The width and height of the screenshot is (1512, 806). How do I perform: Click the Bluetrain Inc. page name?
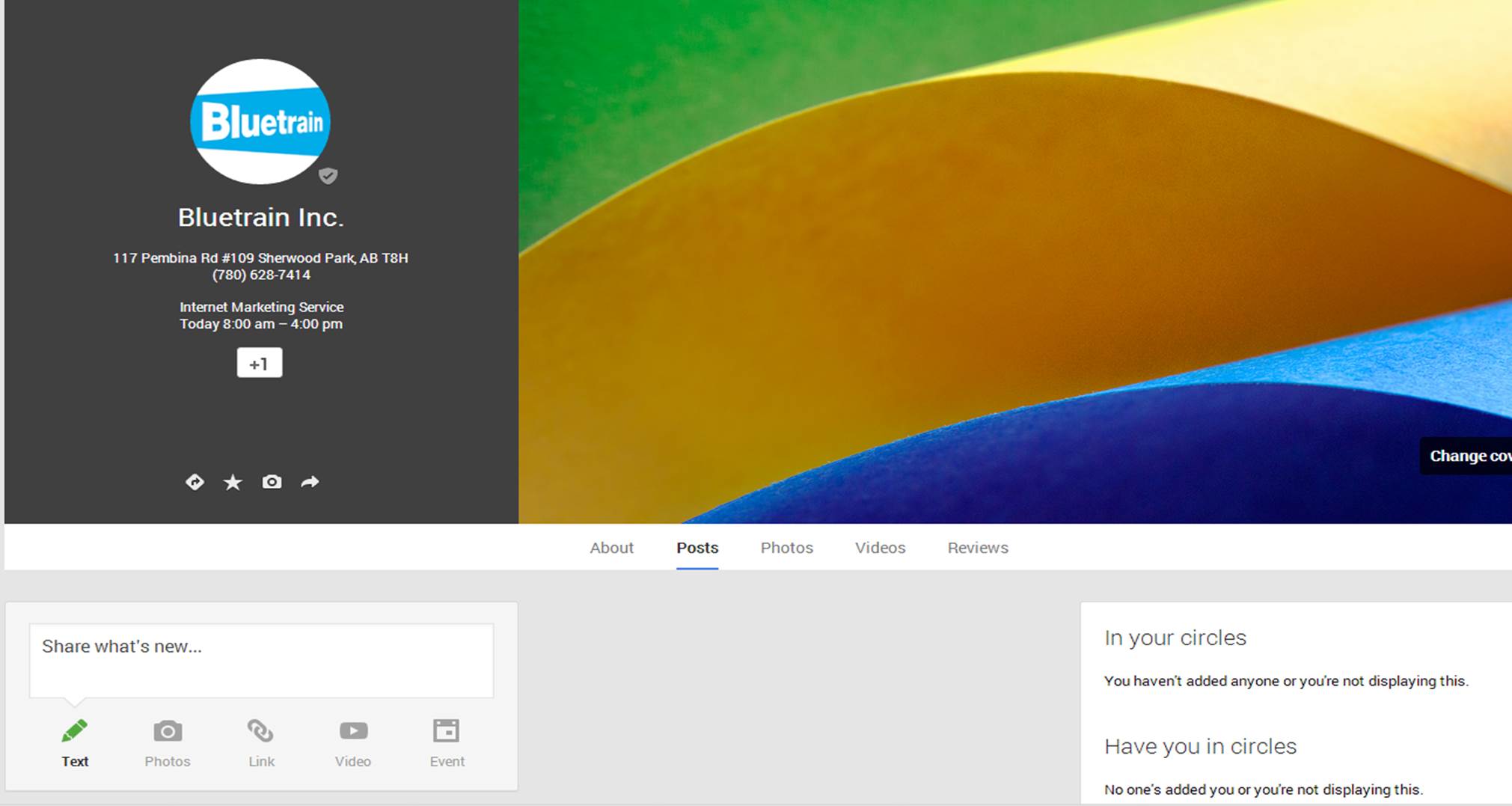[261, 217]
